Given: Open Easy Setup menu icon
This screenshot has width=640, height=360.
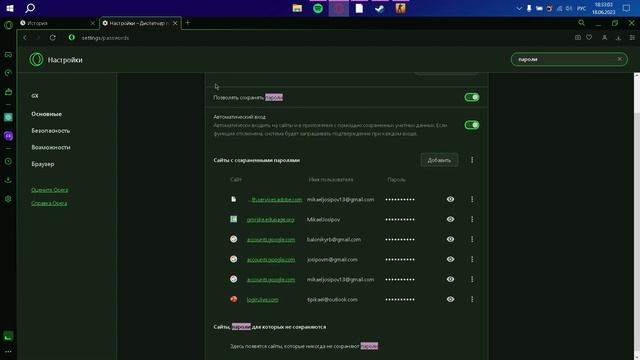Looking at the screenshot, I should pos(632,38).
